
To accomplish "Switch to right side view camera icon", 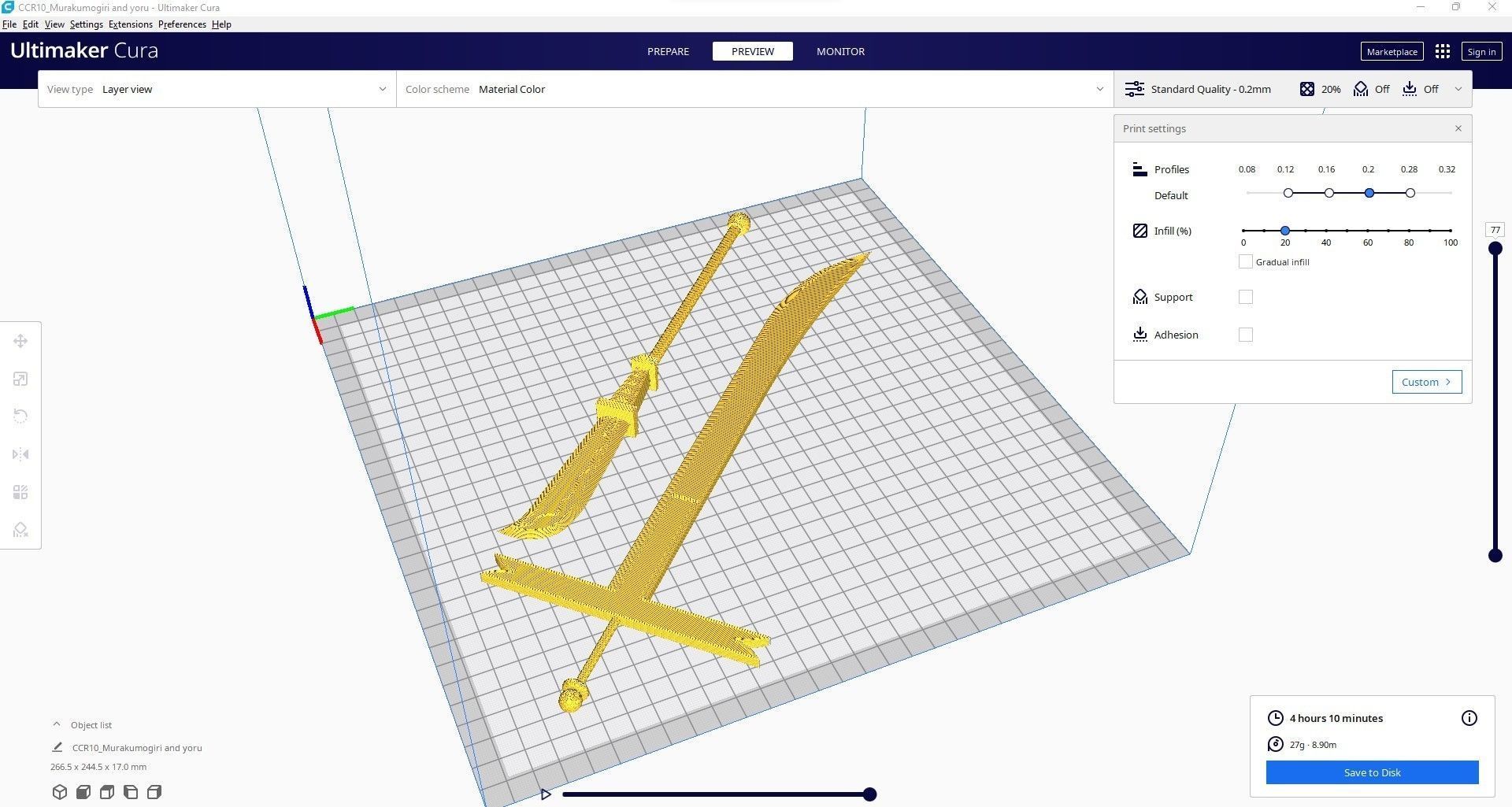I will coord(154,792).
